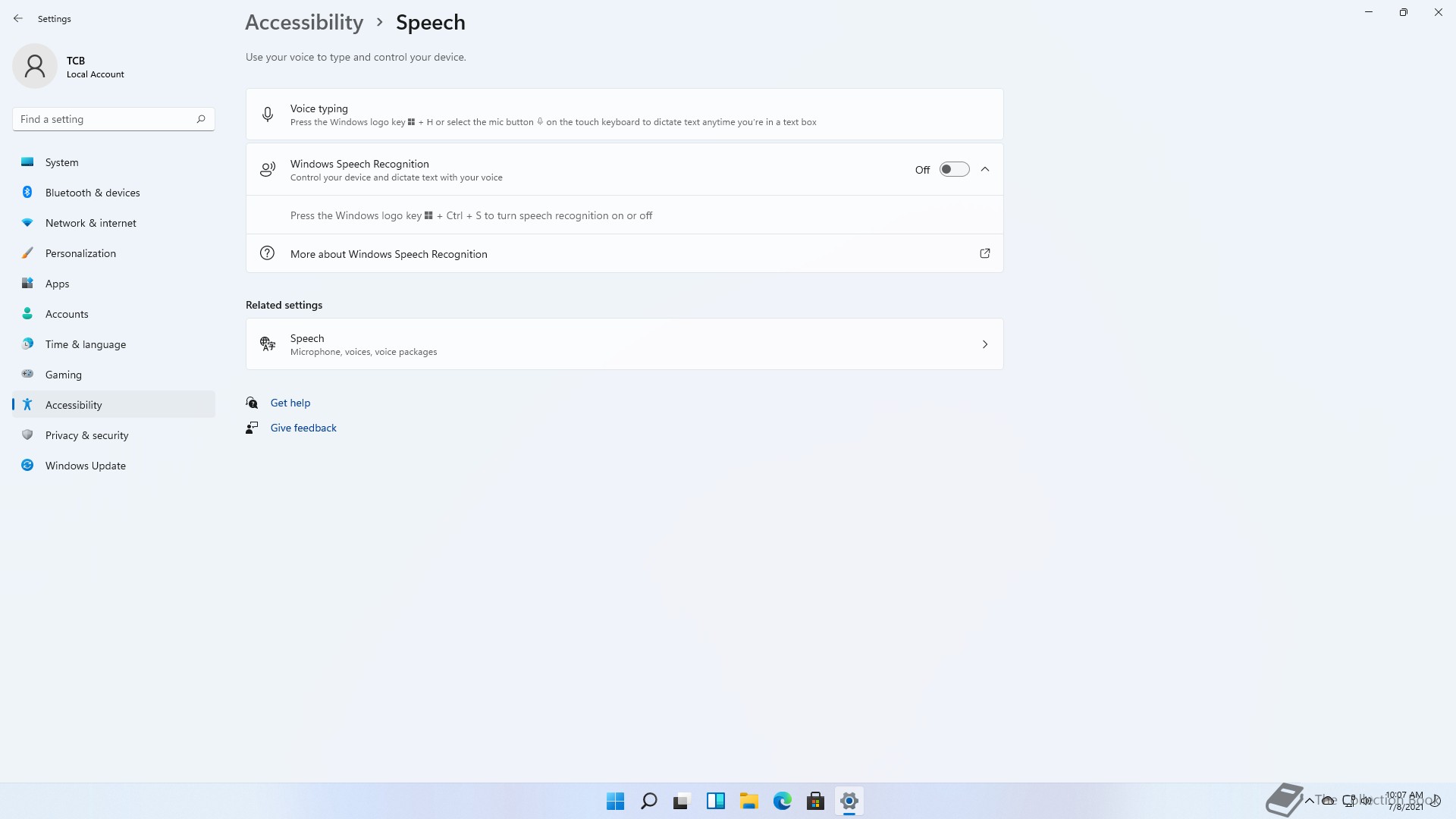Open Personalization category
Image resolution: width=1456 pixels, height=819 pixels.
[114, 253]
